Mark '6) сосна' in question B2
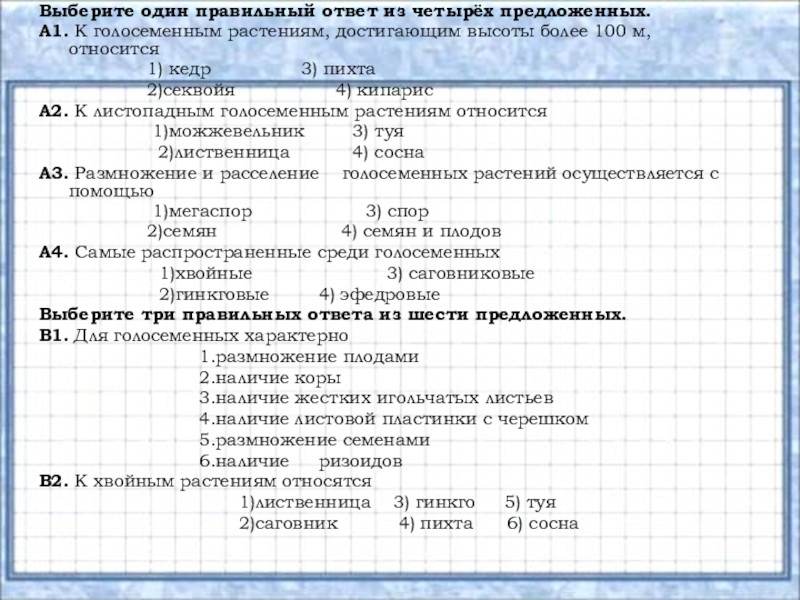 coord(543,523)
